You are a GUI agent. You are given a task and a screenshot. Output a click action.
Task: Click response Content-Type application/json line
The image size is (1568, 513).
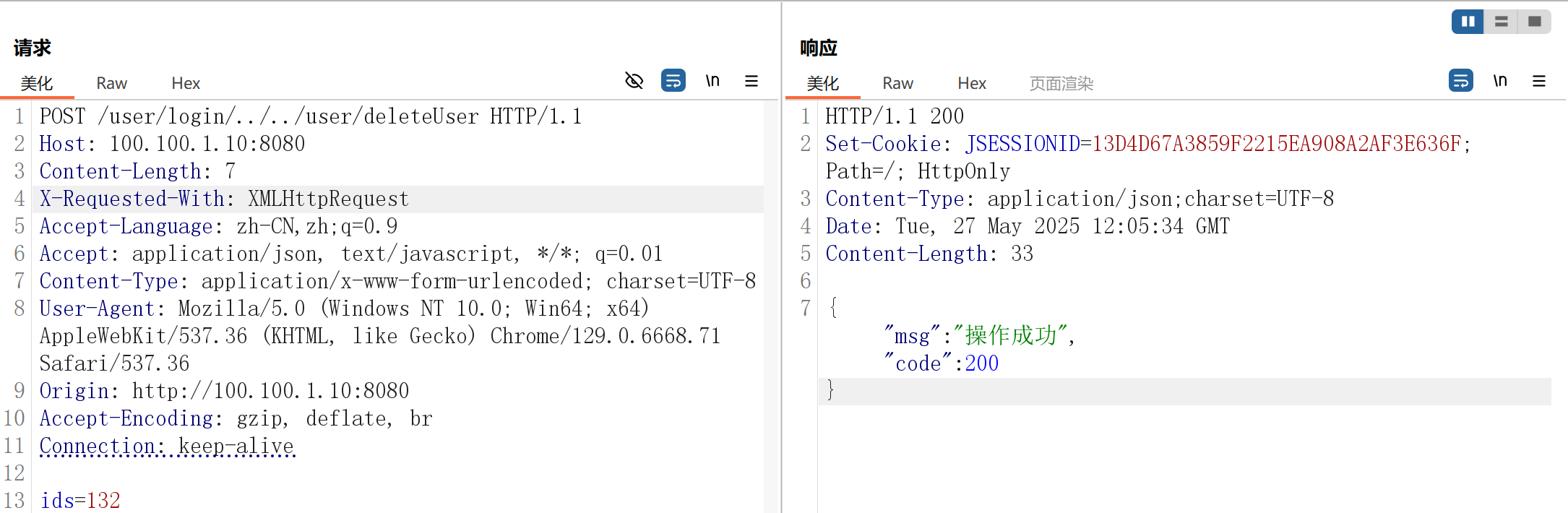coord(1080,199)
